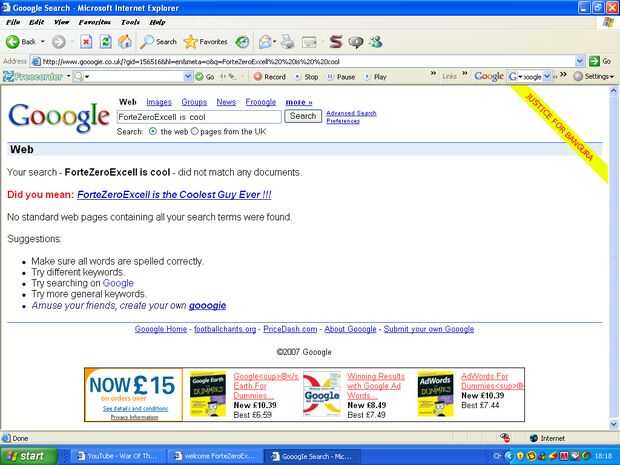Open the History clock icon
Image resolution: width=620 pixels, height=465 pixels.
pos(242,42)
